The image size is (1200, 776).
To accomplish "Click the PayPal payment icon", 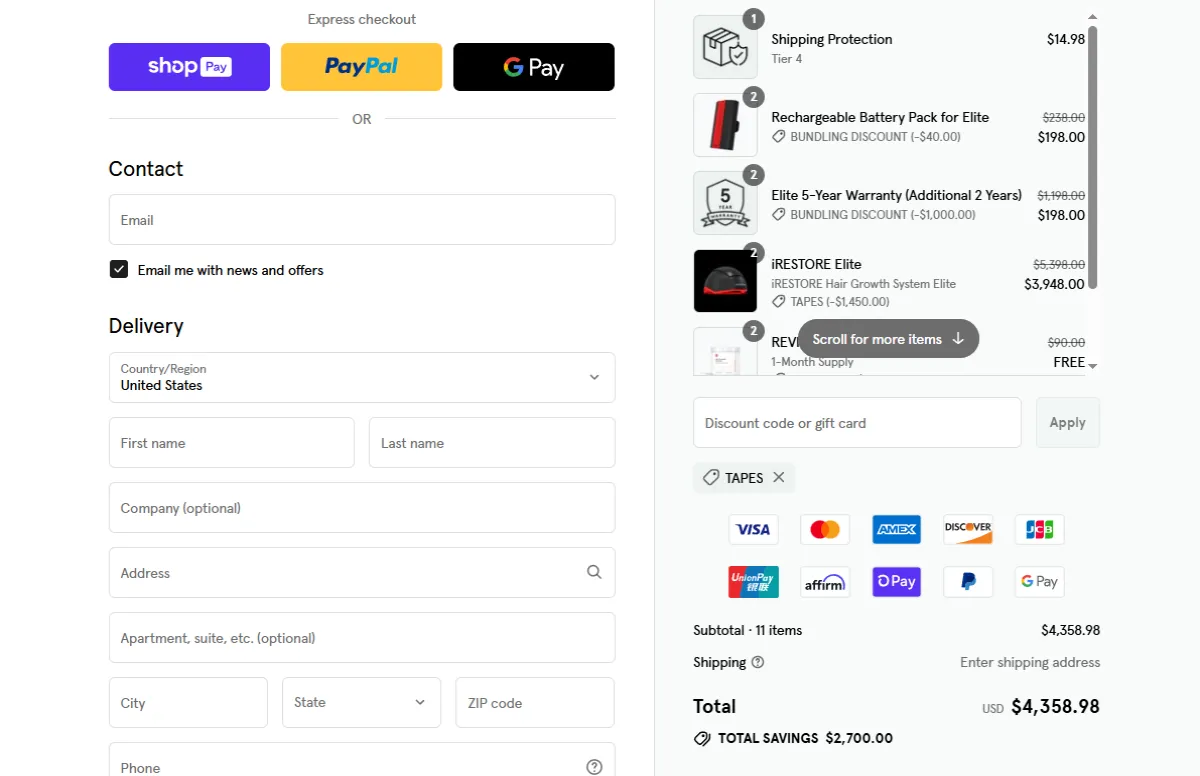I will tap(968, 582).
